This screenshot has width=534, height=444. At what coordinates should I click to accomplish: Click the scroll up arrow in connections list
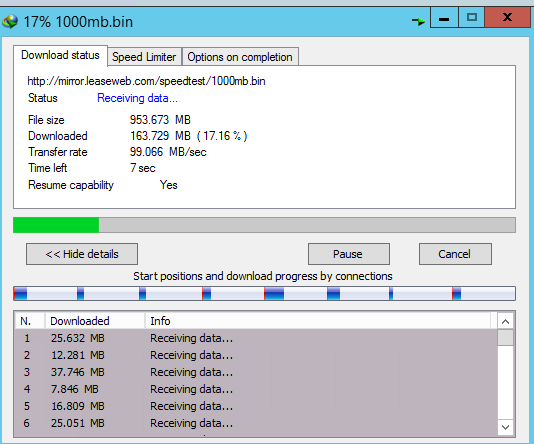tap(506, 321)
